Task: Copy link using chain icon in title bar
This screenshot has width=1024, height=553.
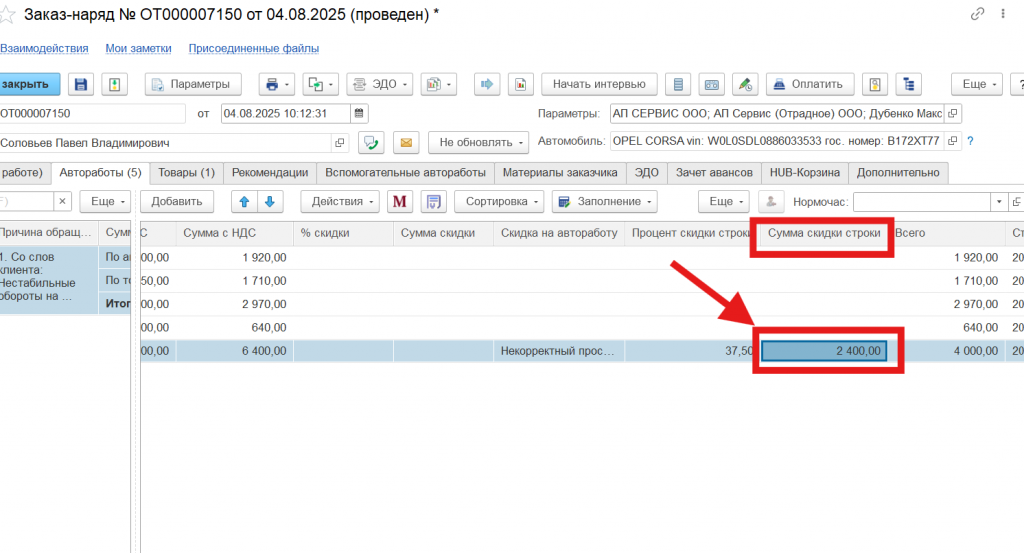Action: coord(977,14)
